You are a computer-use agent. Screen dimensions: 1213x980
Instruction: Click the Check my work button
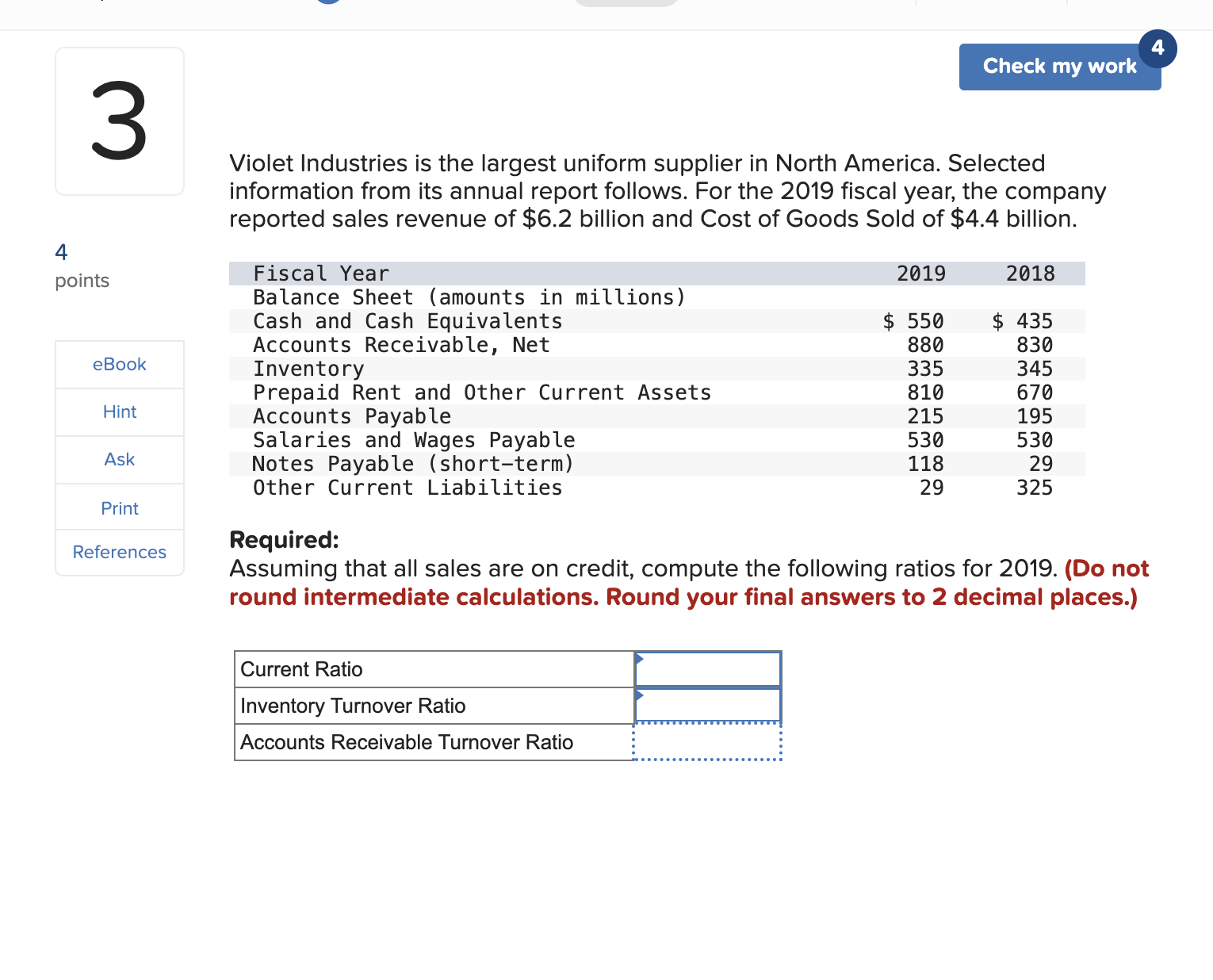1060,67
